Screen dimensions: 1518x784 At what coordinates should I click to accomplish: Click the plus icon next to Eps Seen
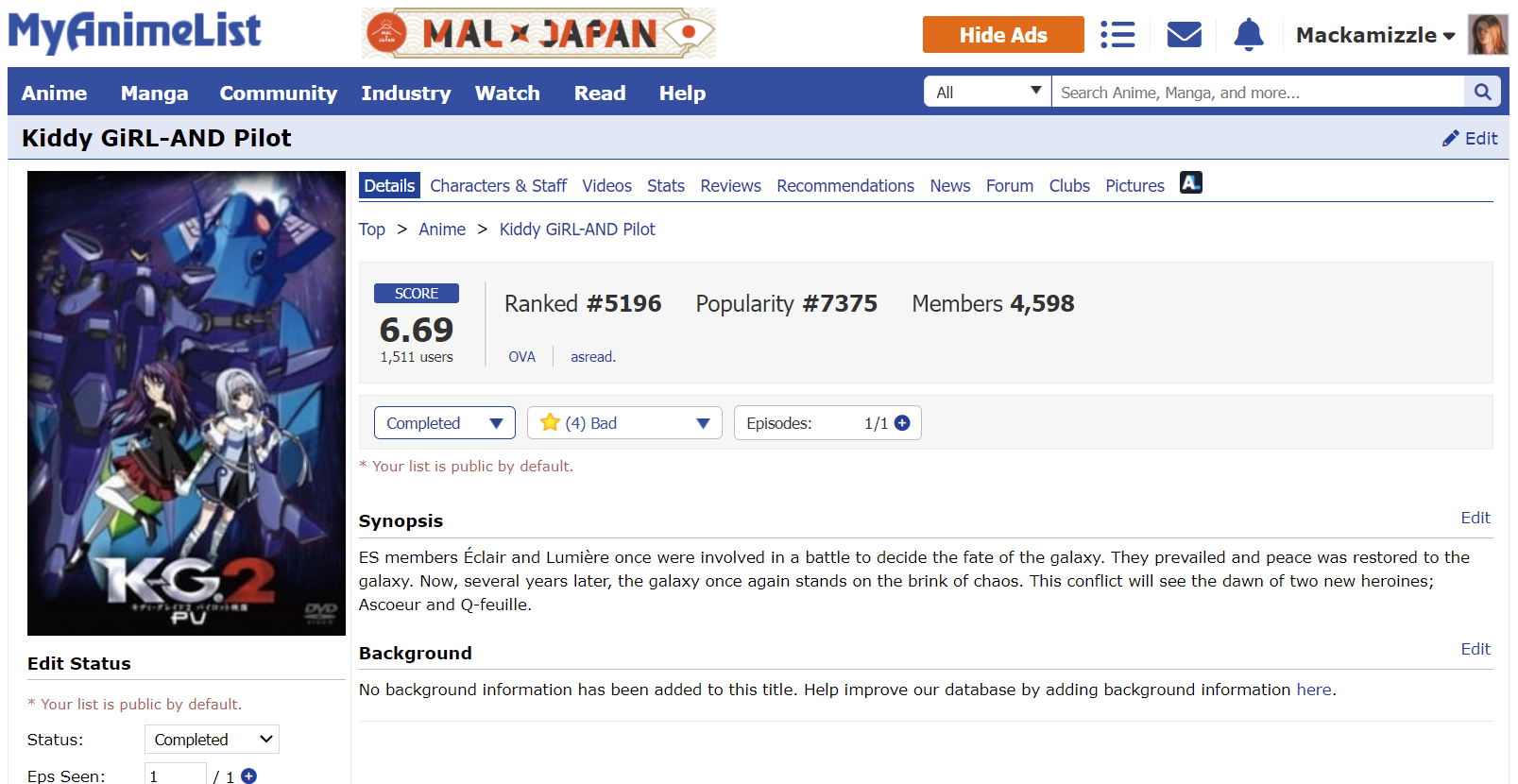pyautogui.click(x=248, y=775)
